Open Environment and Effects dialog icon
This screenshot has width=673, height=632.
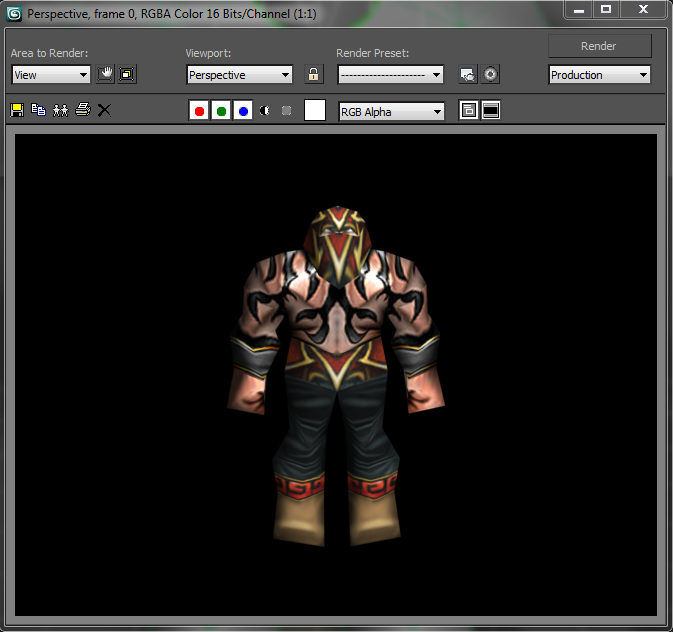pyautogui.click(x=490, y=74)
